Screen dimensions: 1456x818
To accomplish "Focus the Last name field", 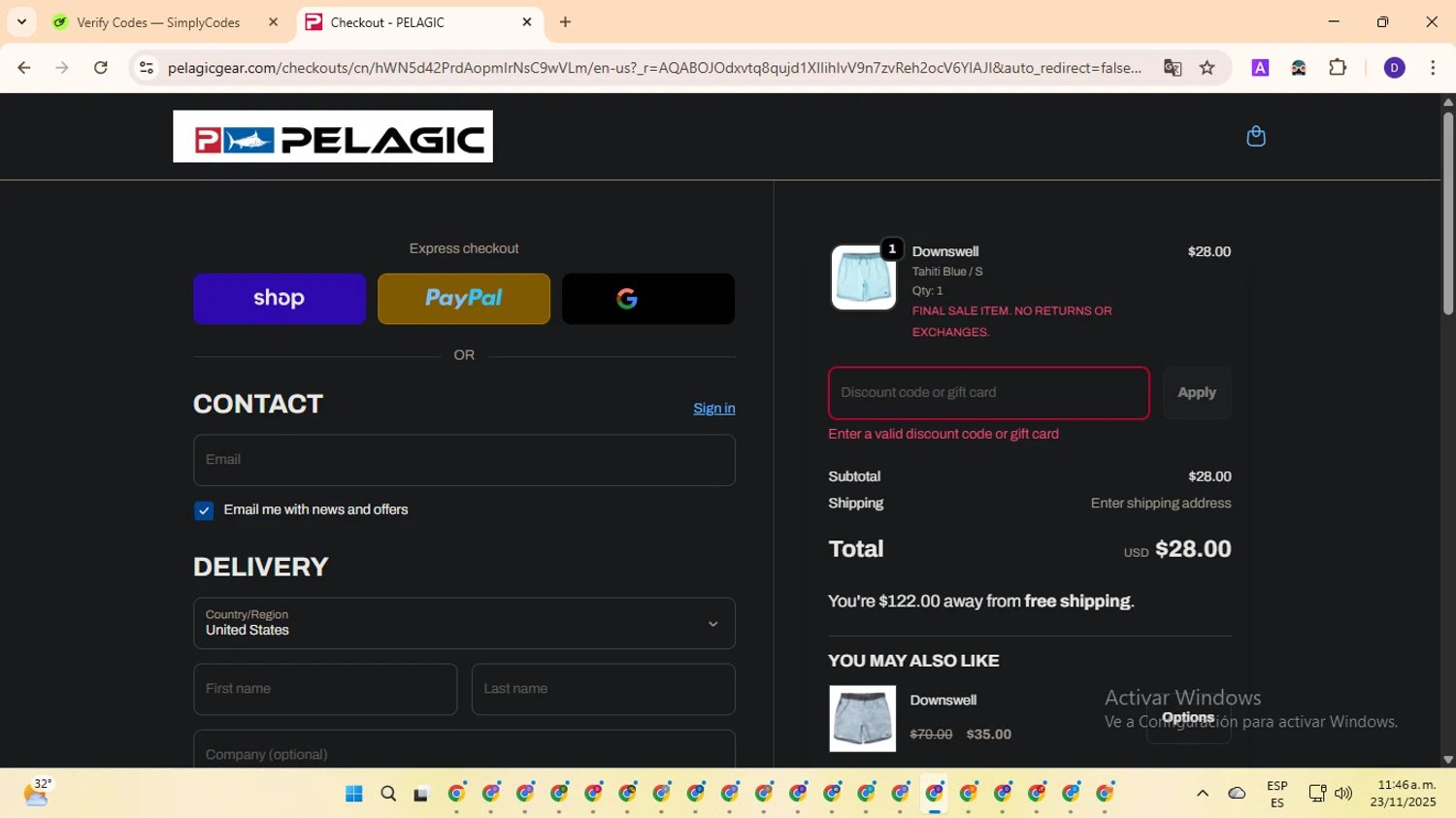I will [x=604, y=689].
